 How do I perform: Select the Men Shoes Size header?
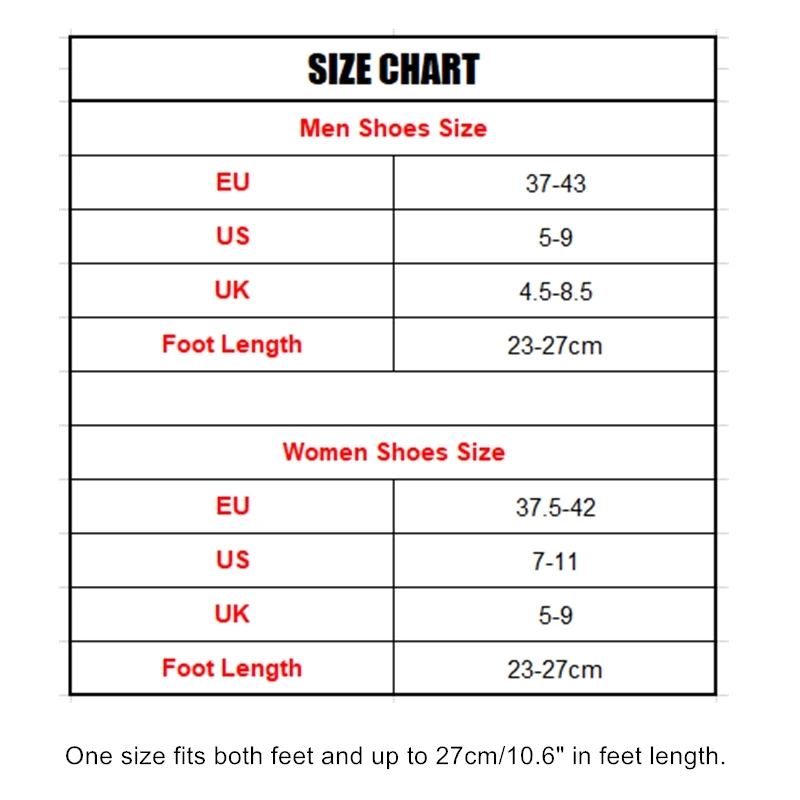(x=393, y=128)
